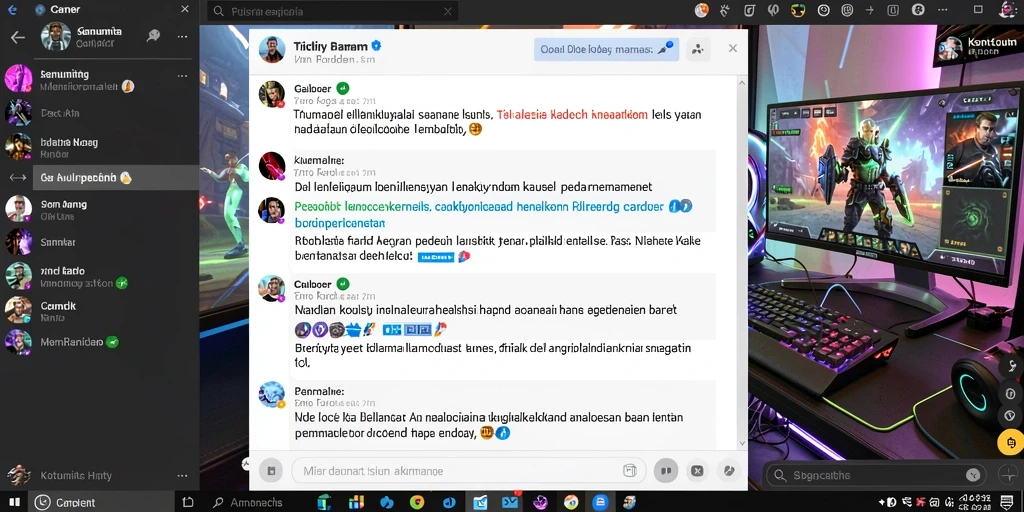
Task: Select the bdathe Nmeg chat
Action: click(99, 147)
